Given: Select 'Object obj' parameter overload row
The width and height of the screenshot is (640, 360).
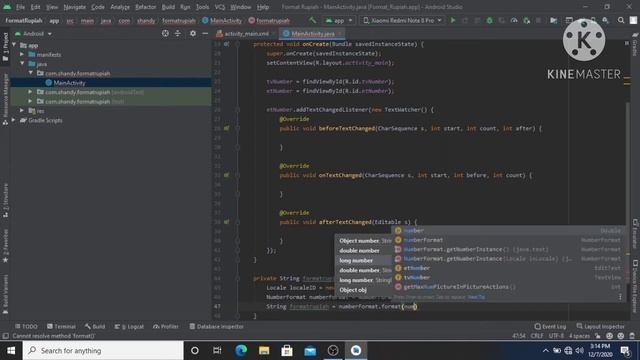Looking at the screenshot, I should click(x=363, y=290).
